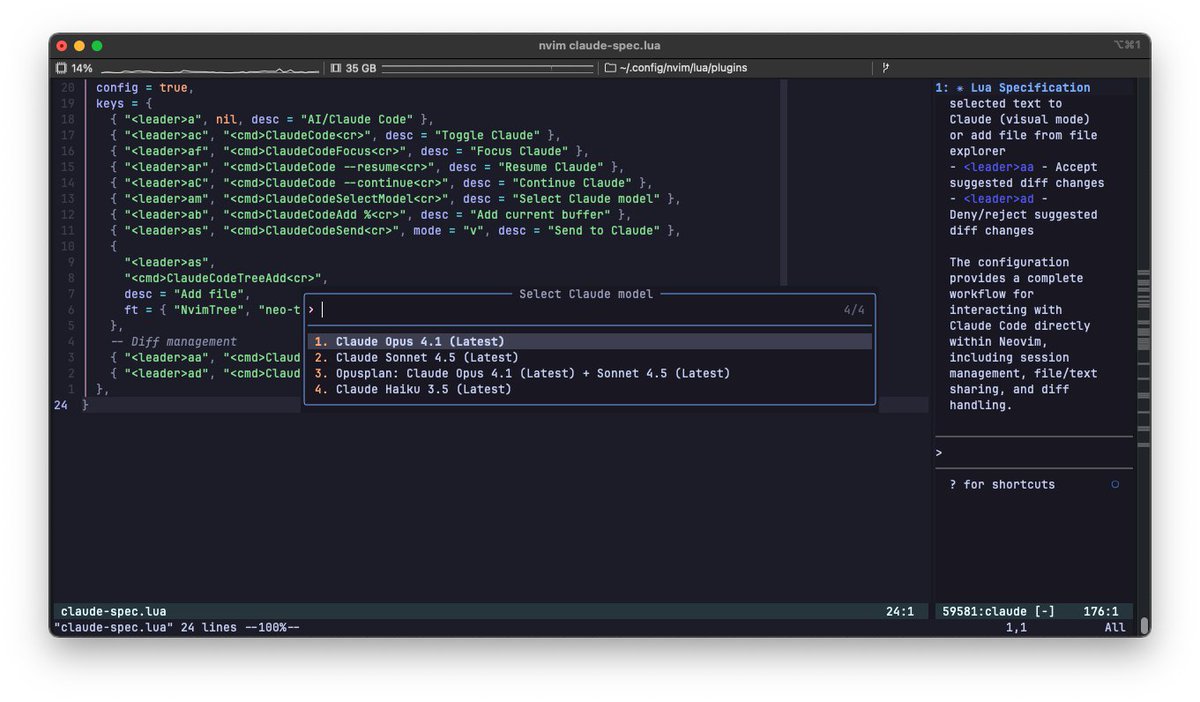
Task: Click 'All' in the bottom command line
Action: [x=1115, y=627]
